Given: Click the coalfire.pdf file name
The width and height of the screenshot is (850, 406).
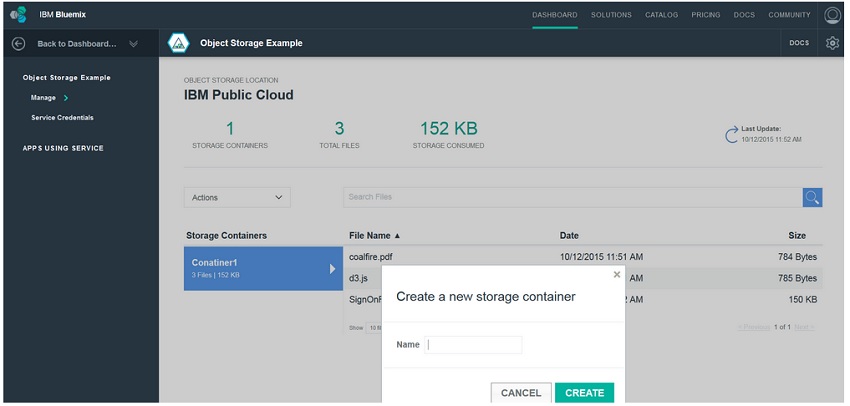Looking at the screenshot, I should tap(371, 257).
